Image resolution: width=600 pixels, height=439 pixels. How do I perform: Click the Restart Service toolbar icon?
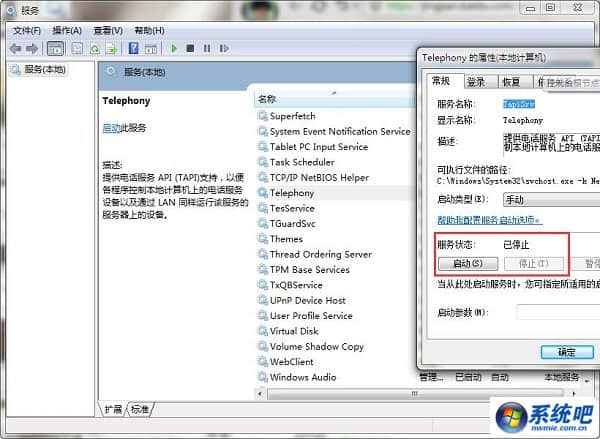[222, 48]
